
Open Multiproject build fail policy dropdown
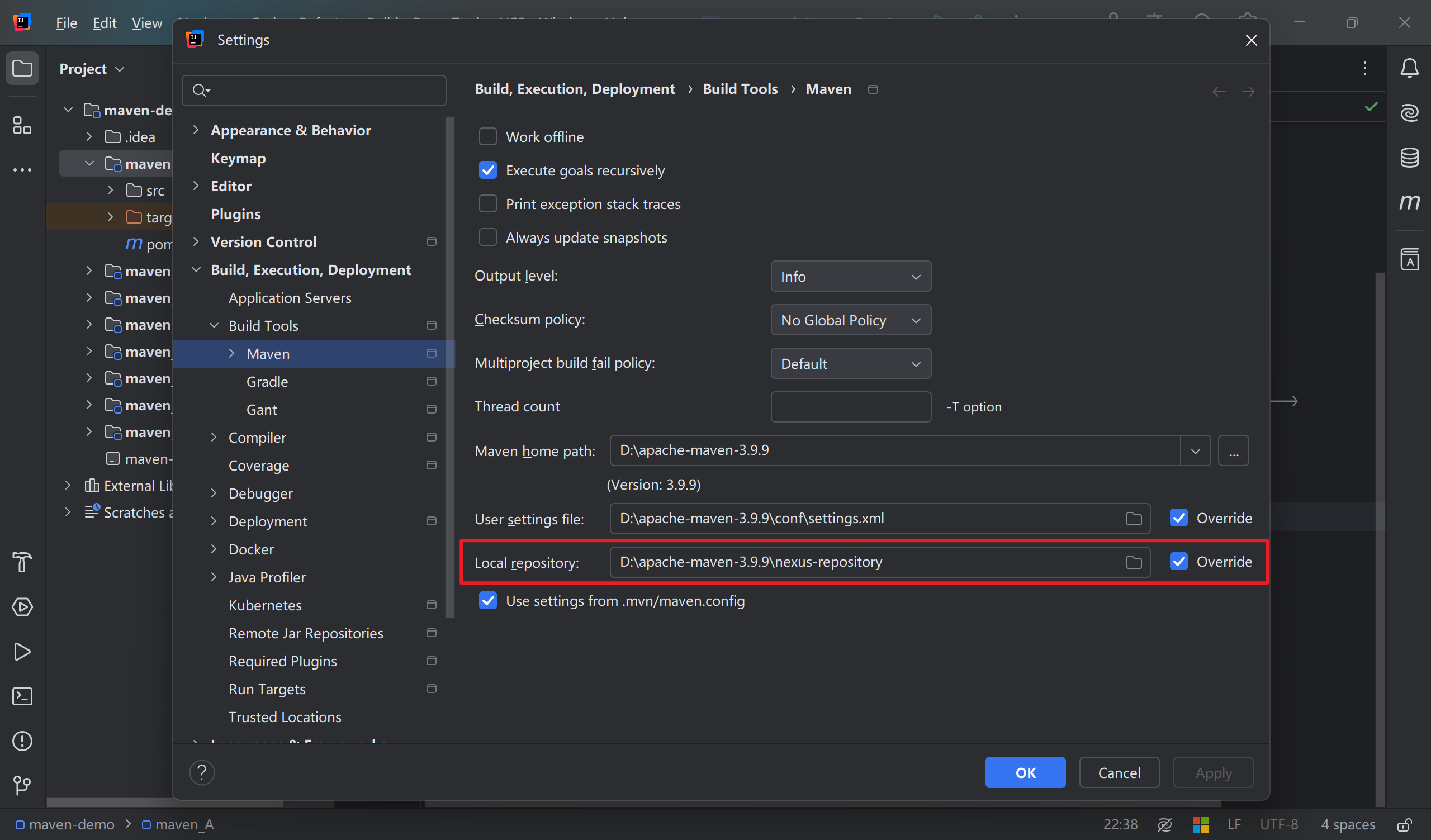851,364
